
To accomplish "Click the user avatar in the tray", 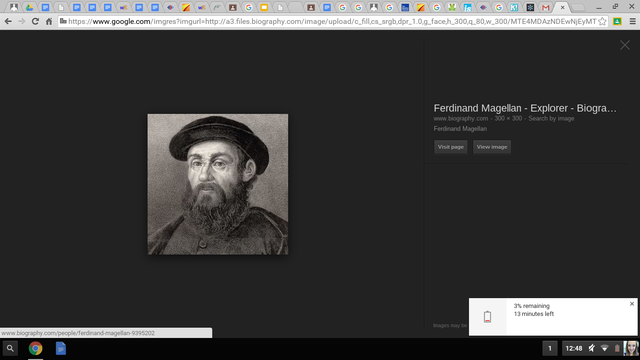I will [631, 349].
